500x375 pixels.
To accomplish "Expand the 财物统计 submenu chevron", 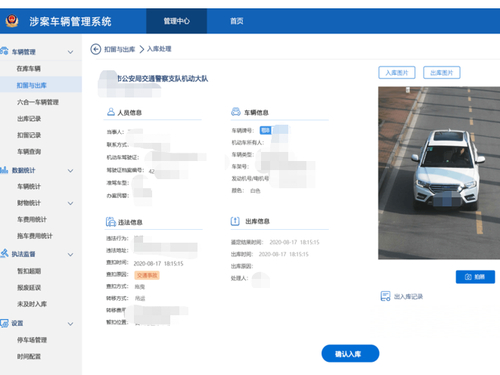I will 70,203.
